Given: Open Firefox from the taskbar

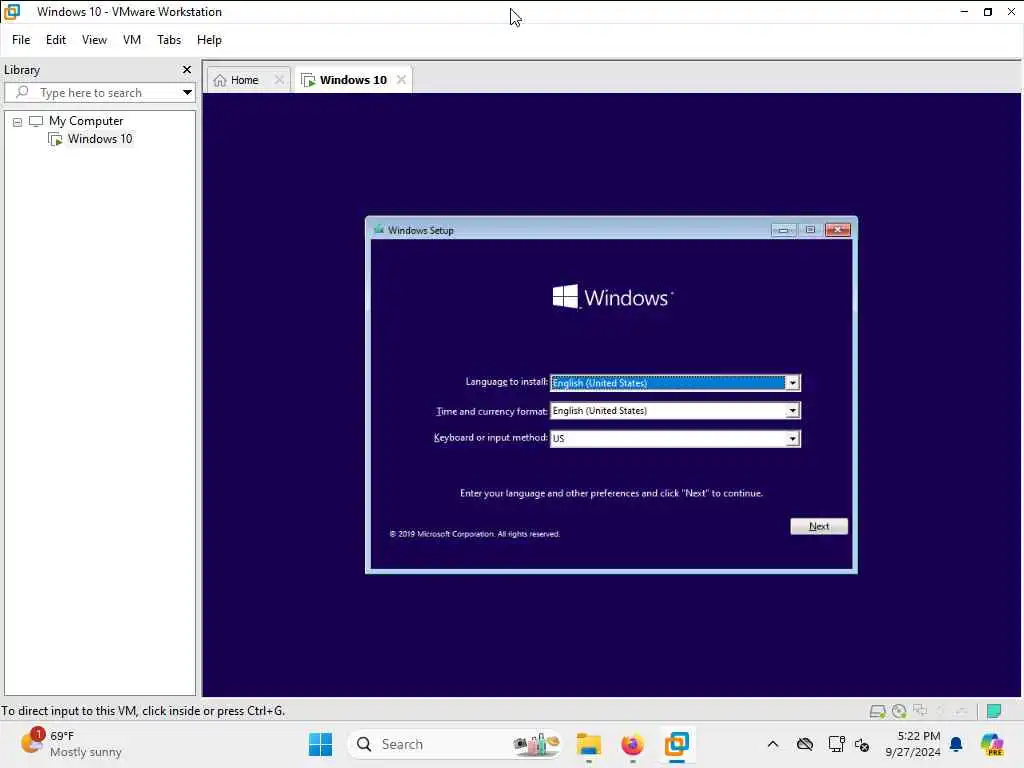Looking at the screenshot, I should click(x=632, y=744).
